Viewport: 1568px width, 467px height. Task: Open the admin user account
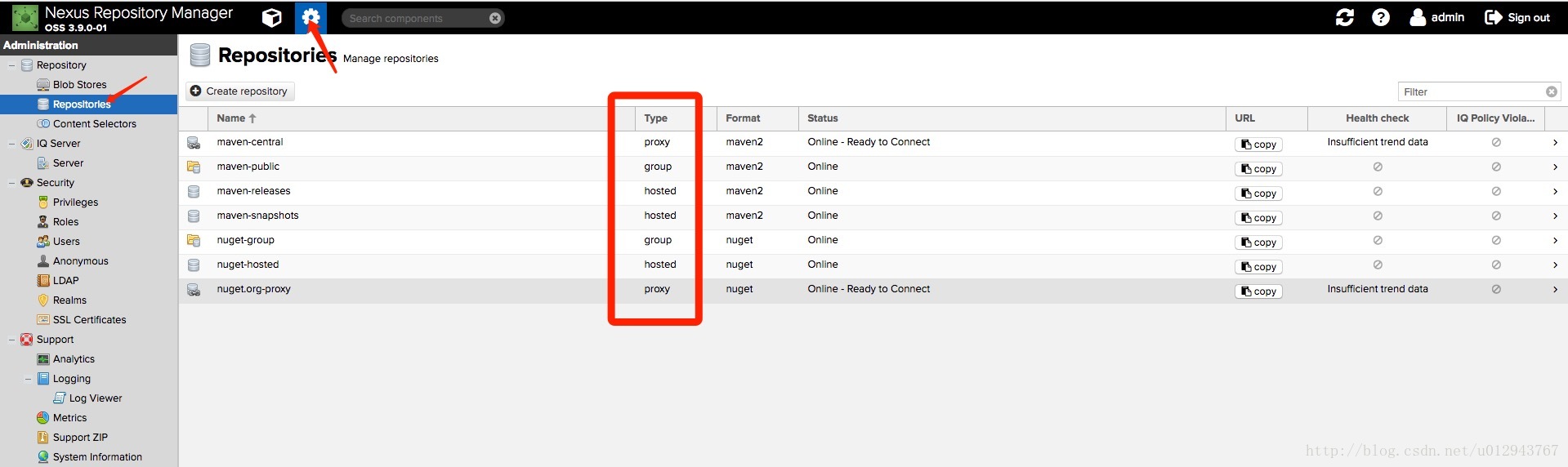click(x=1436, y=17)
